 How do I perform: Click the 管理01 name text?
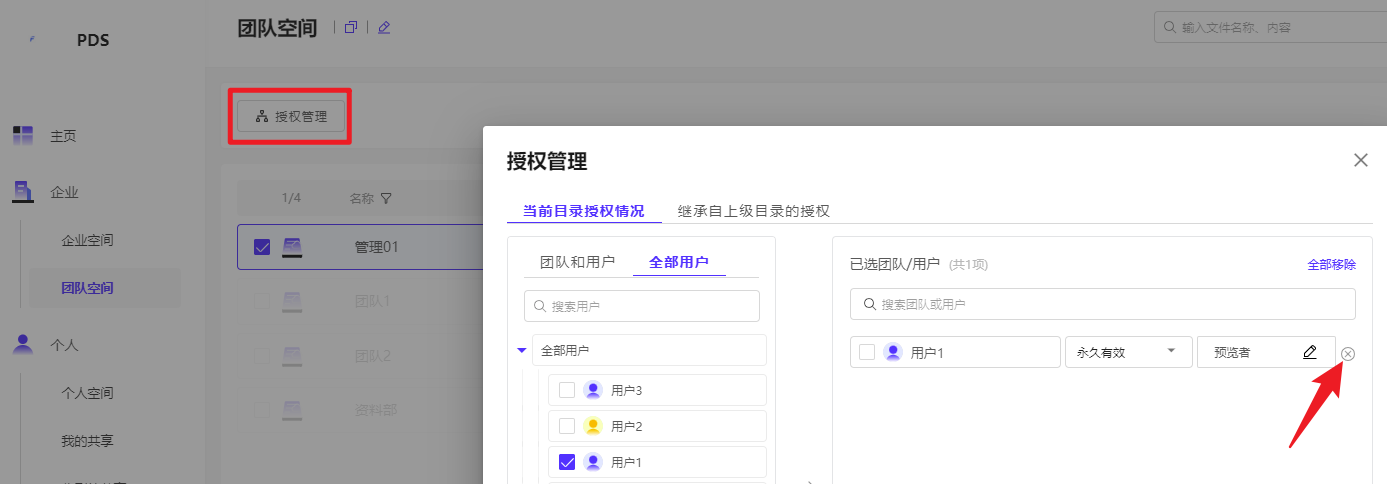377,247
